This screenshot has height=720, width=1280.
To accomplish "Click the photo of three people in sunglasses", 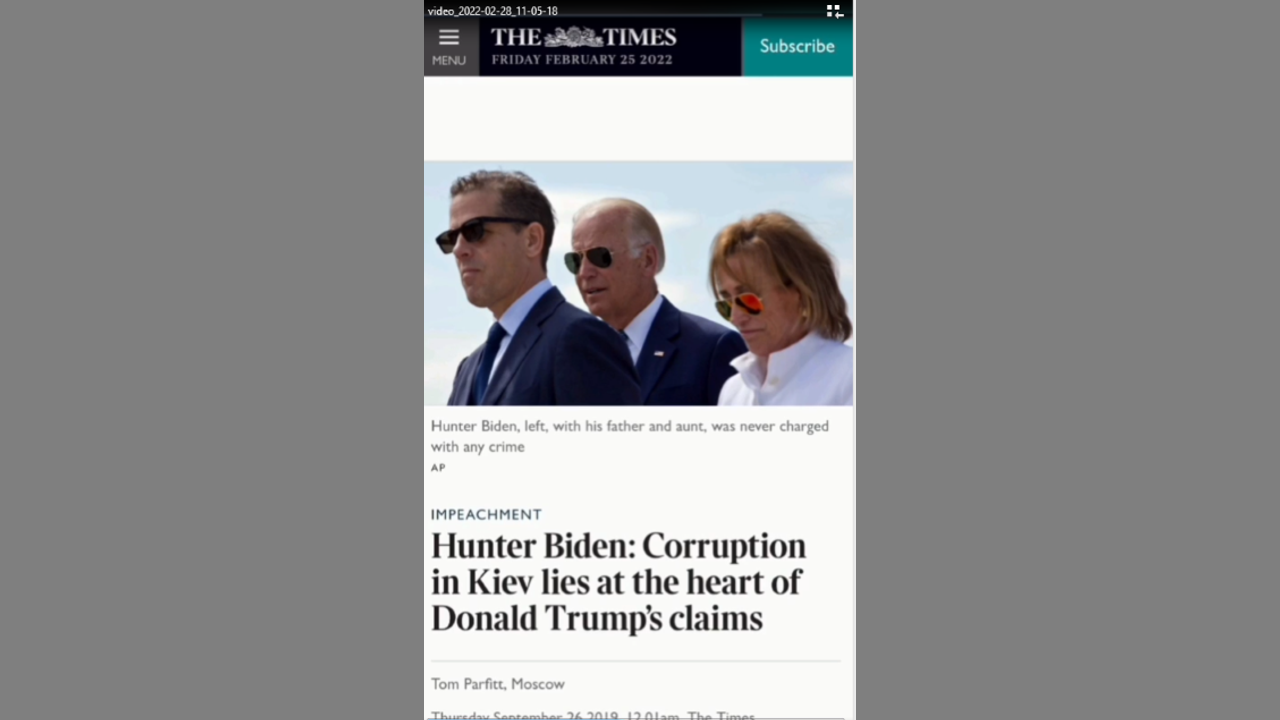I will pyautogui.click(x=638, y=283).
